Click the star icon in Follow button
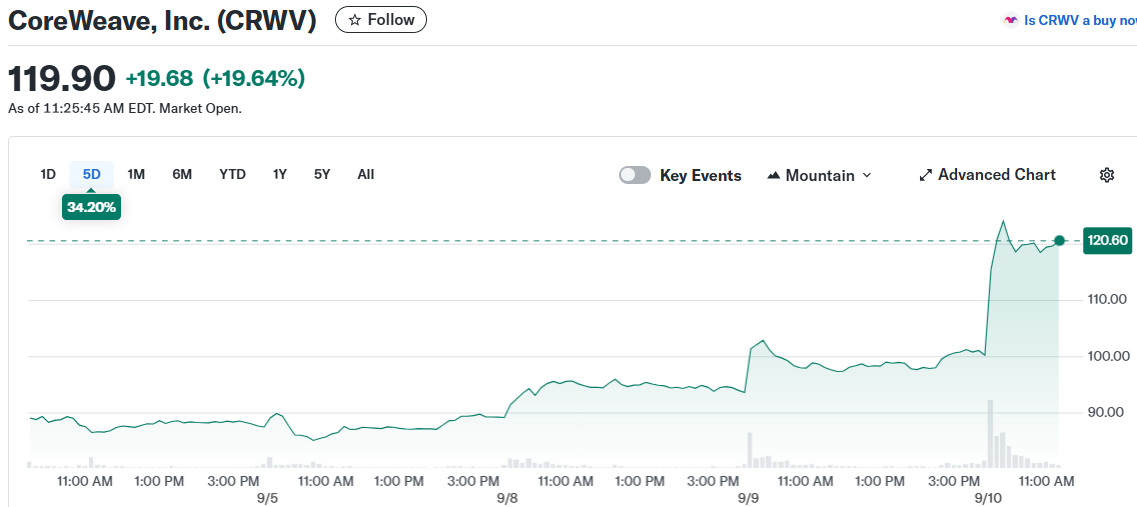 [x=355, y=20]
